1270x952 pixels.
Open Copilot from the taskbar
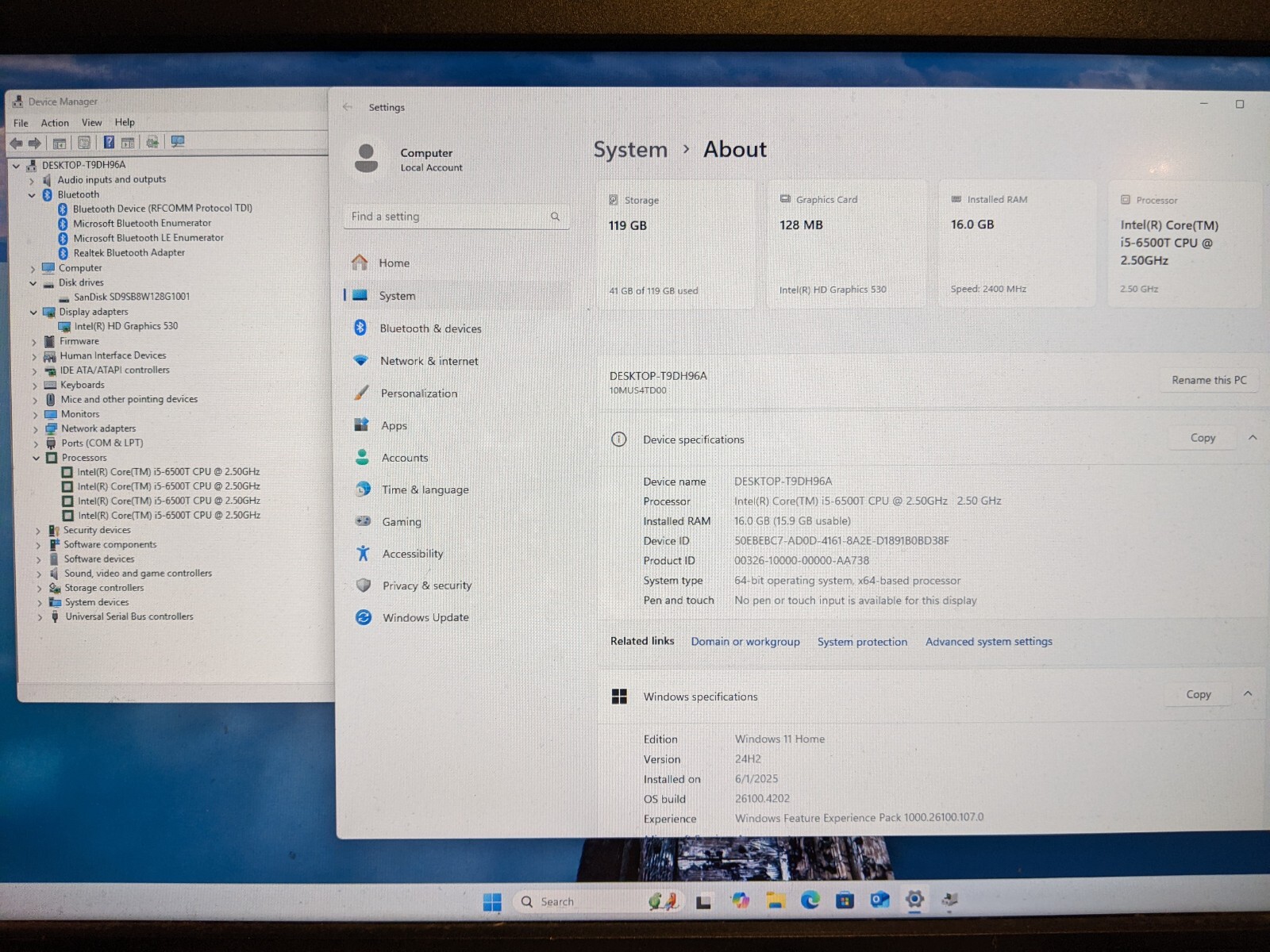pyautogui.click(x=741, y=900)
